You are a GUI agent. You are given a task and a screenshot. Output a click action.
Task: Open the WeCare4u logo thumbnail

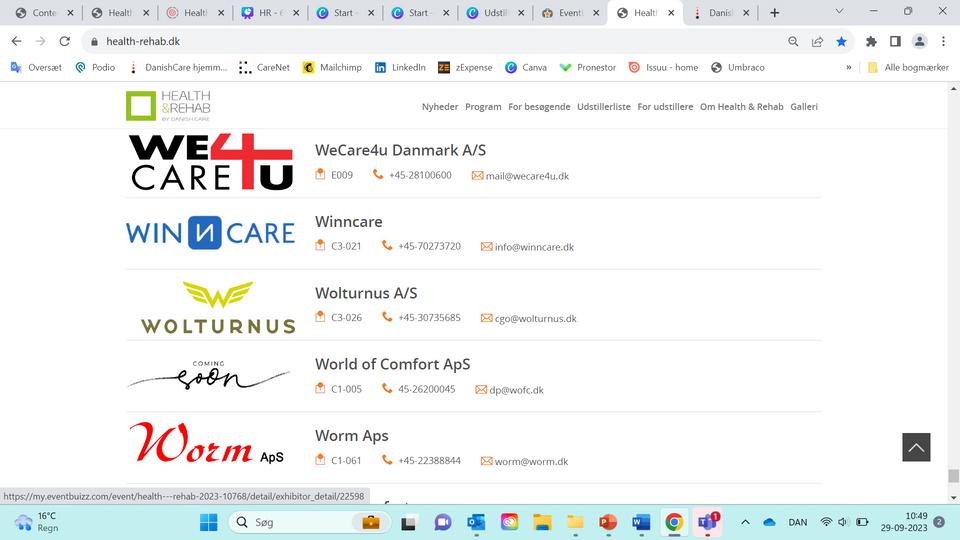coord(211,162)
